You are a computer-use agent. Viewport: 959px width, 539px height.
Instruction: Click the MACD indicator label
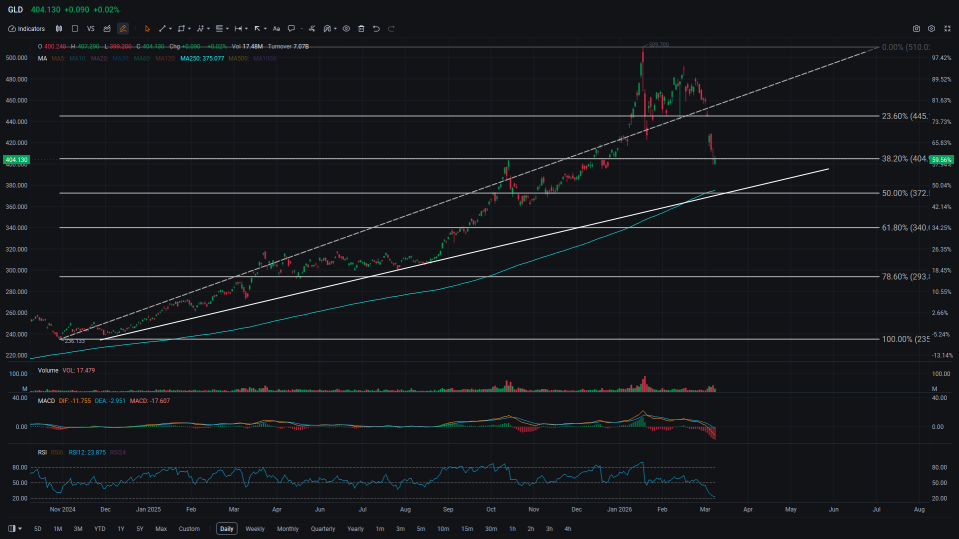46,401
